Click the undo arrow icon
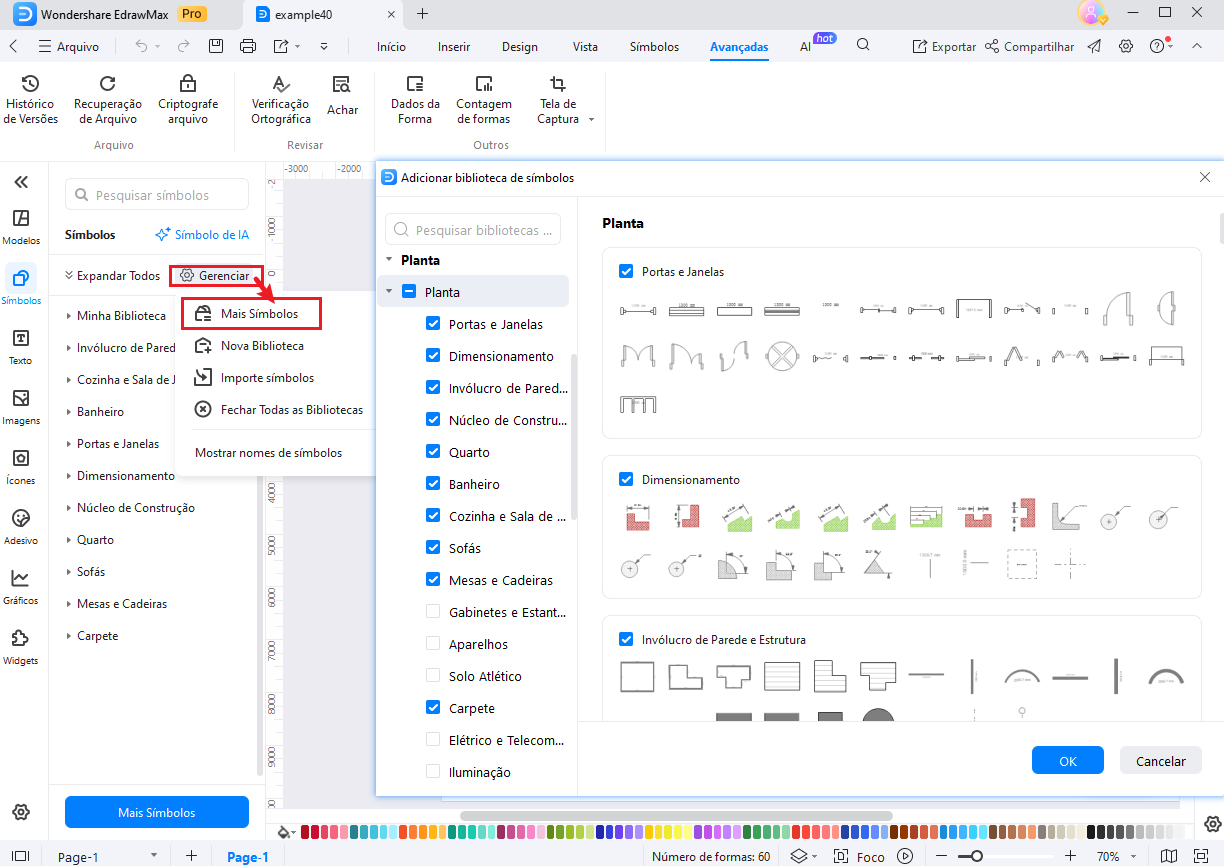1224x866 pixels. point(141,46)
